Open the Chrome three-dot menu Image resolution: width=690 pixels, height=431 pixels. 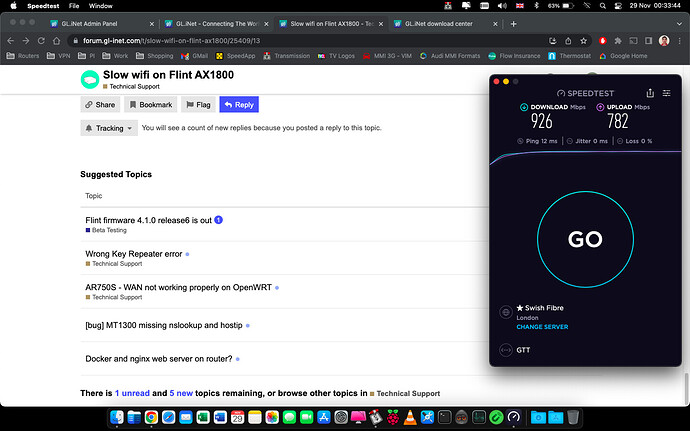coord(679,41)
